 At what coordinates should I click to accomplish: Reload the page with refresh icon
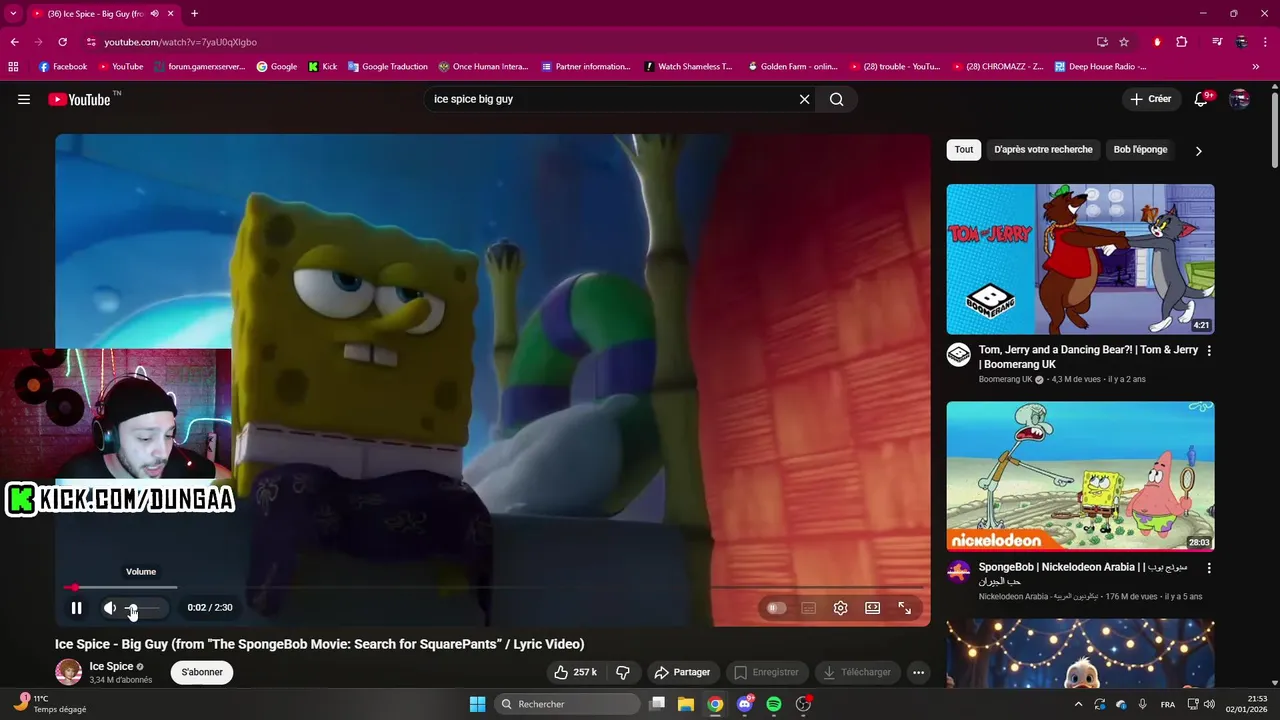62,42
